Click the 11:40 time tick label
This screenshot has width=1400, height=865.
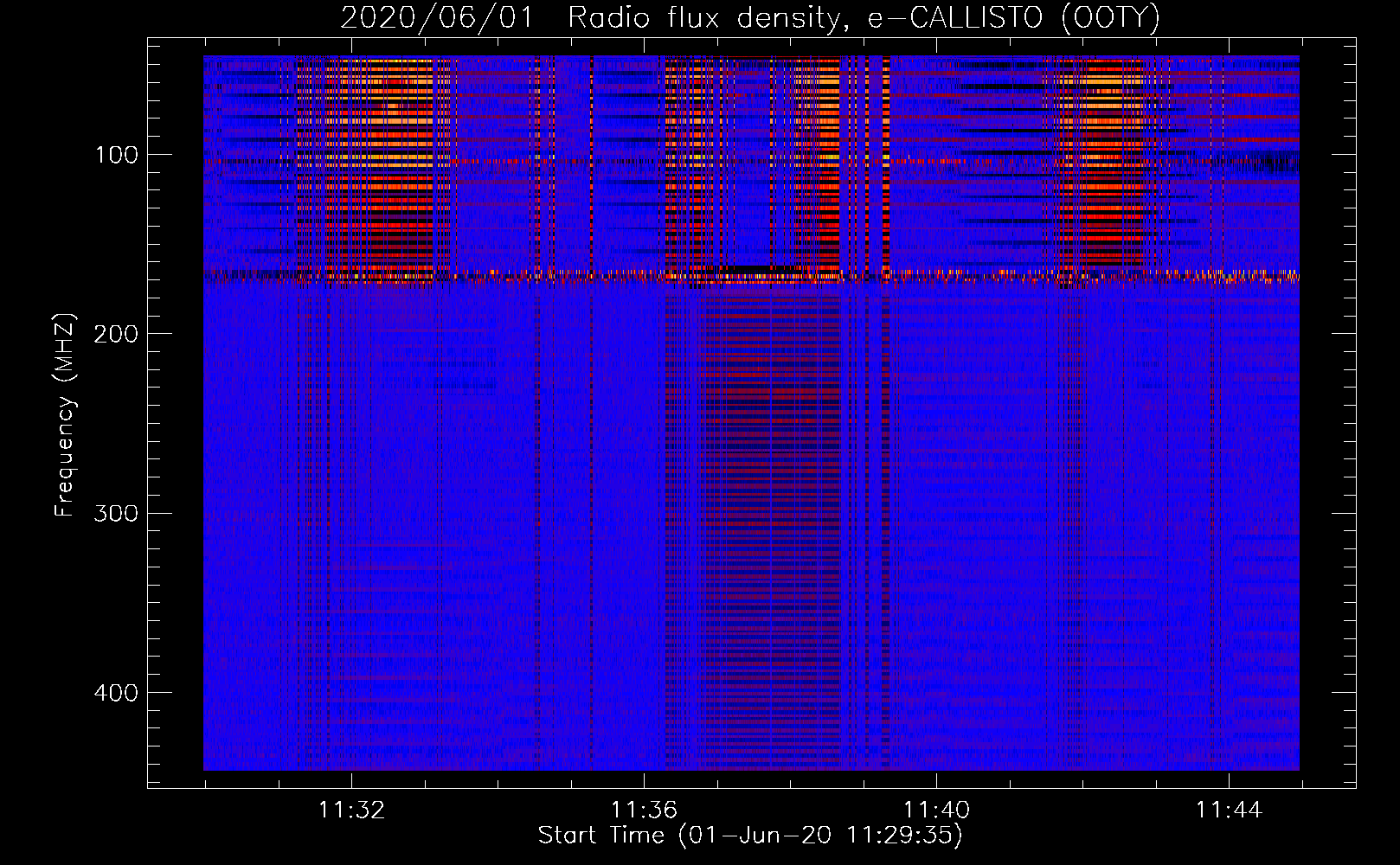[x=936, y=811]
